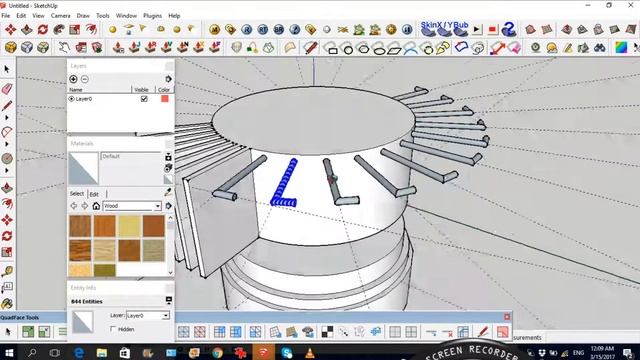Click the materials back arrow button
The image size is (640, 360).
[73, 206]
